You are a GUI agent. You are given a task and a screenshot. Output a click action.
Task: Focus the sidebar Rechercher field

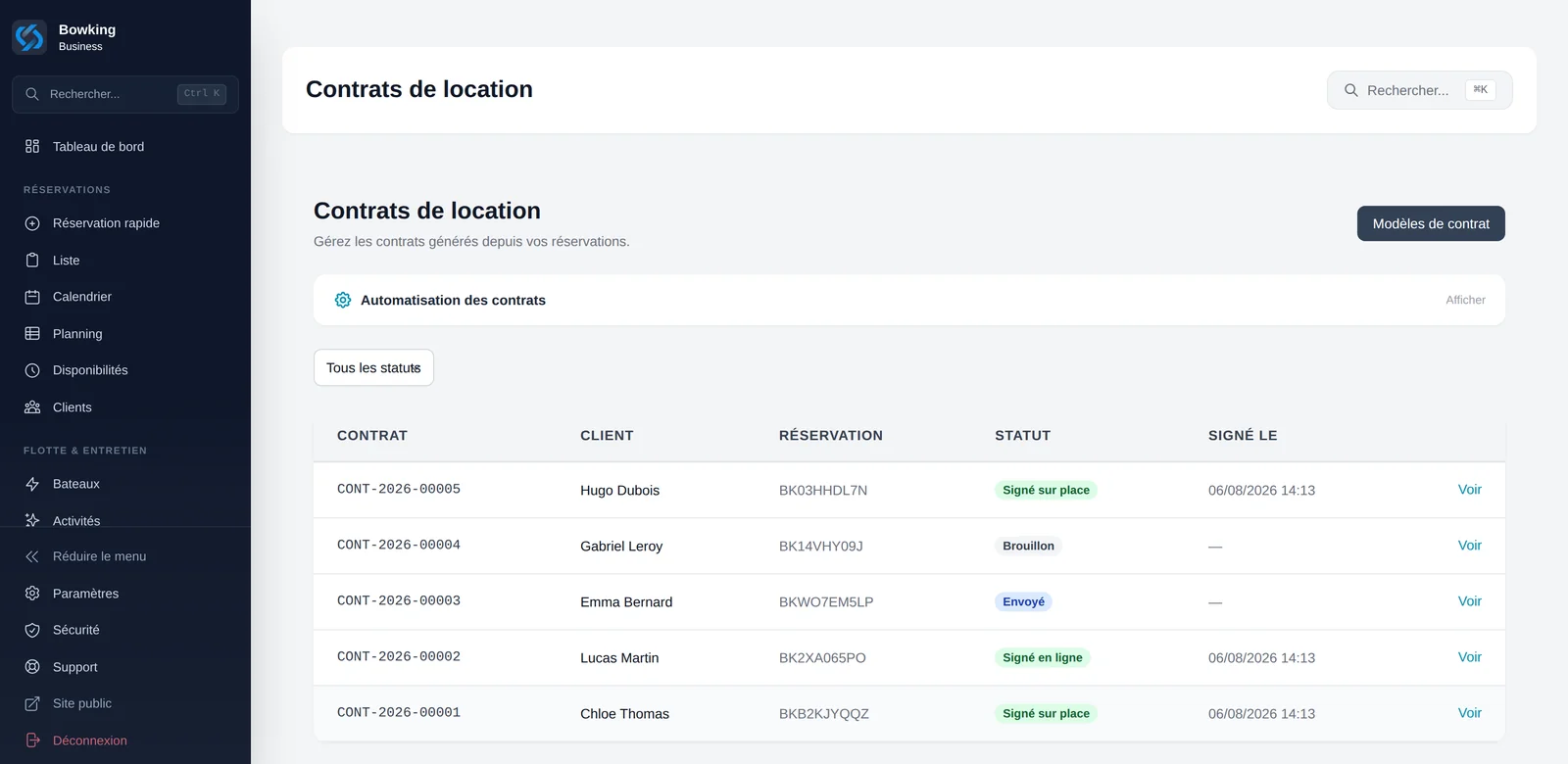[125, 94]
